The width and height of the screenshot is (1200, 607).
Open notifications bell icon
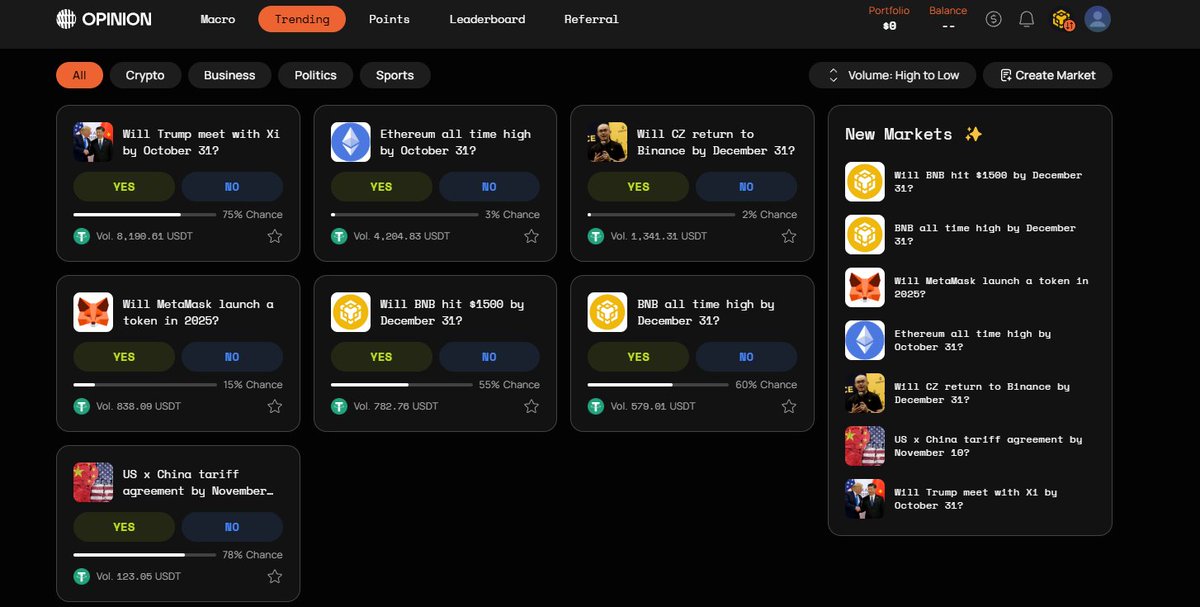click(1027, 19)
